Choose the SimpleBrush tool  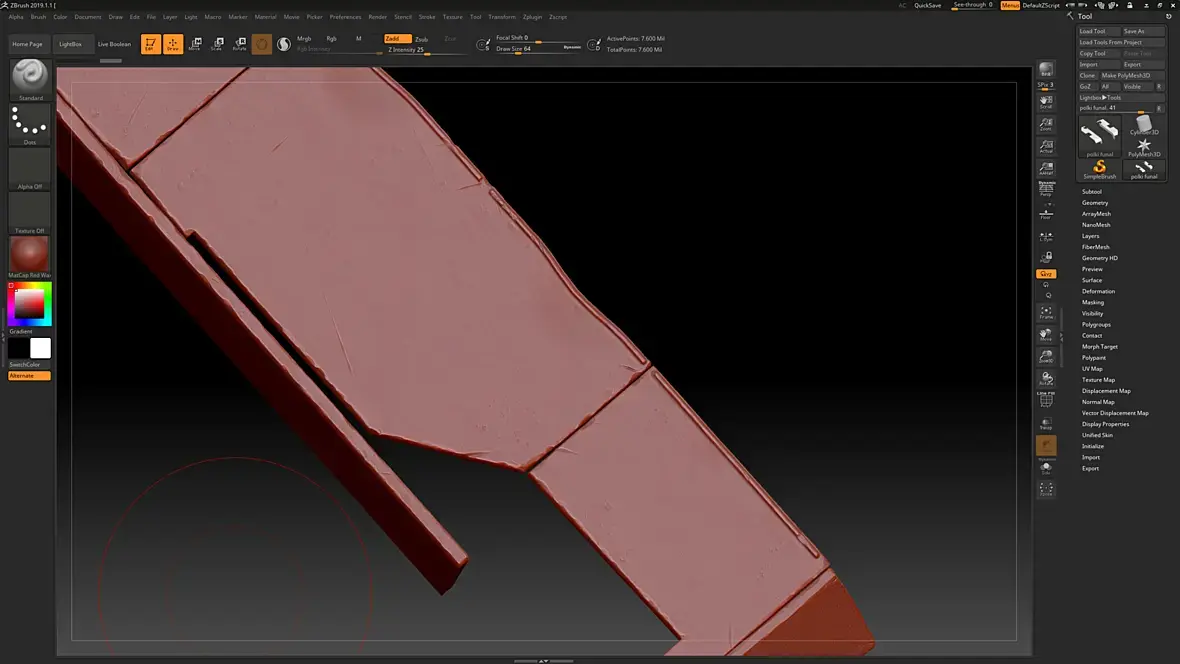coord(1099,167)
